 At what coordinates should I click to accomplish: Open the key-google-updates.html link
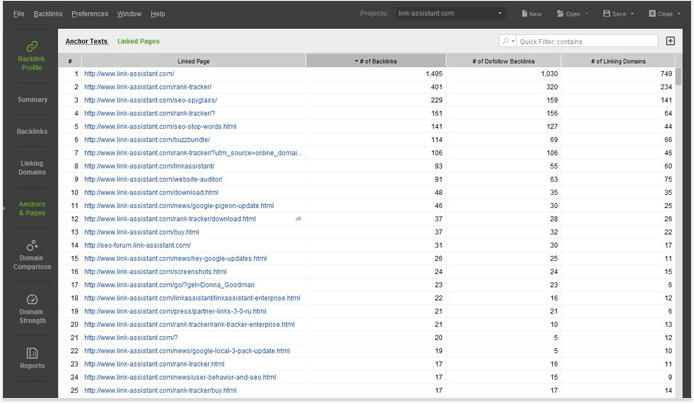click(175, 258)
